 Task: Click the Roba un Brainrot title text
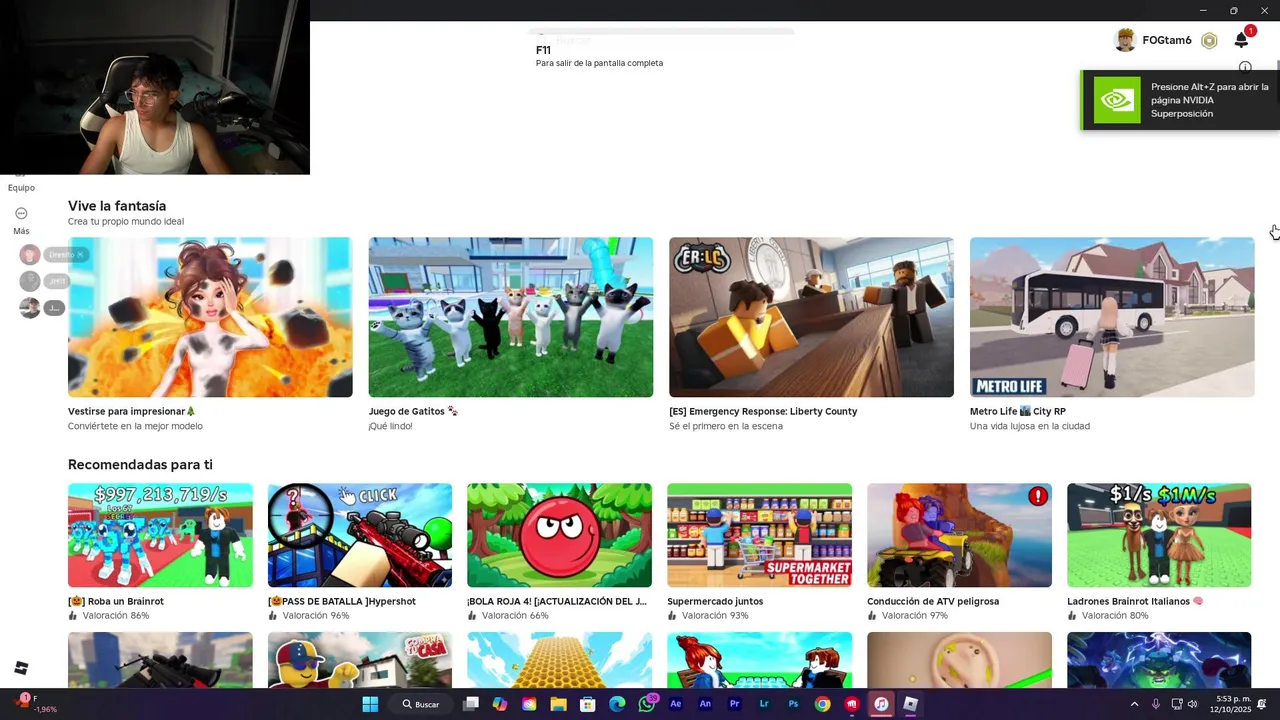pyautogui.click(x=116, y=601)
